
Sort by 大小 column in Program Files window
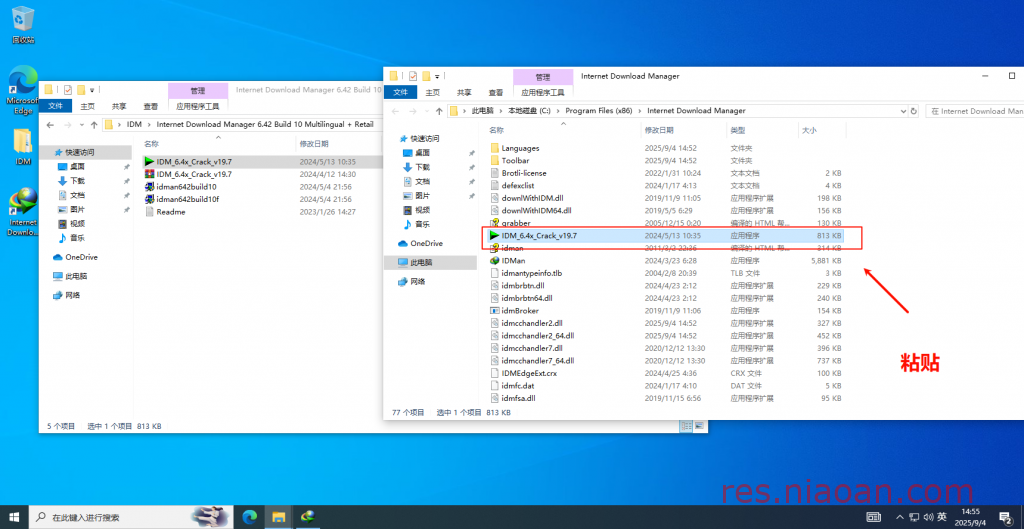[822, 131]
